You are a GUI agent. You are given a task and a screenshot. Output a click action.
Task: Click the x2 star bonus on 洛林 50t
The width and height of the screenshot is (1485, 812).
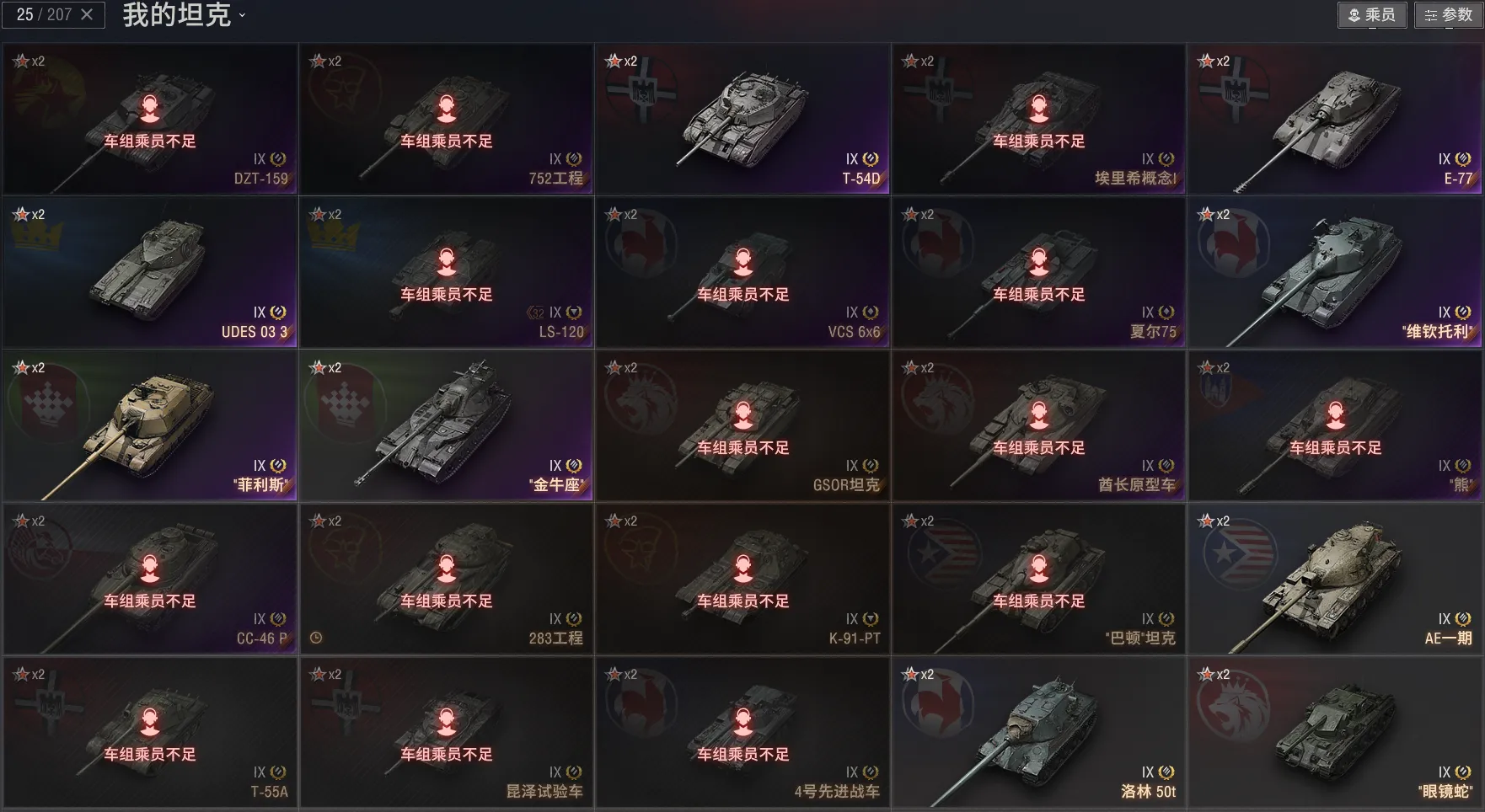point(918,675)
